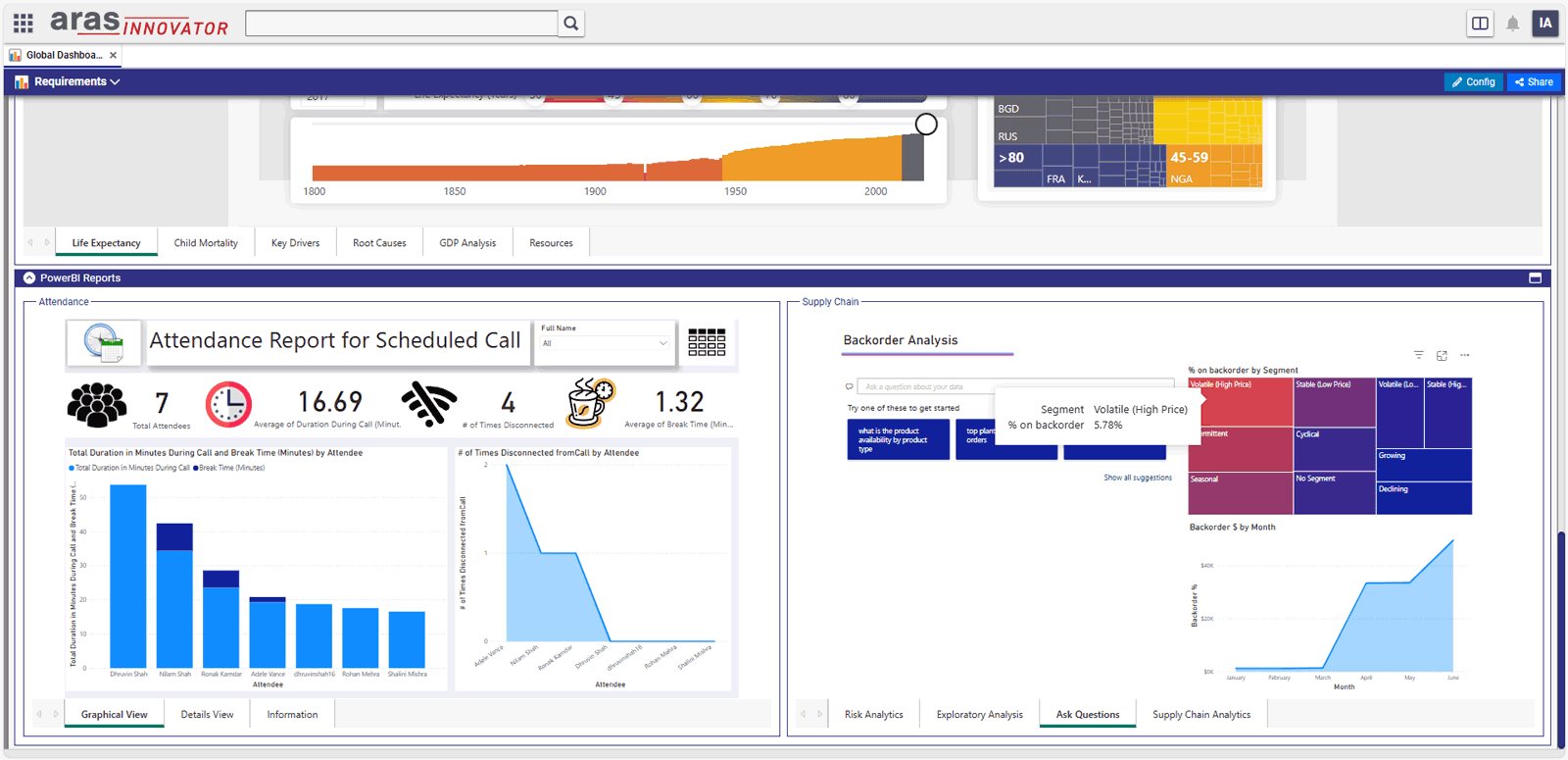This screenshot has height=760, width=1568.
Task: Select the Declining treemap tile
Action: (1424, 497)
